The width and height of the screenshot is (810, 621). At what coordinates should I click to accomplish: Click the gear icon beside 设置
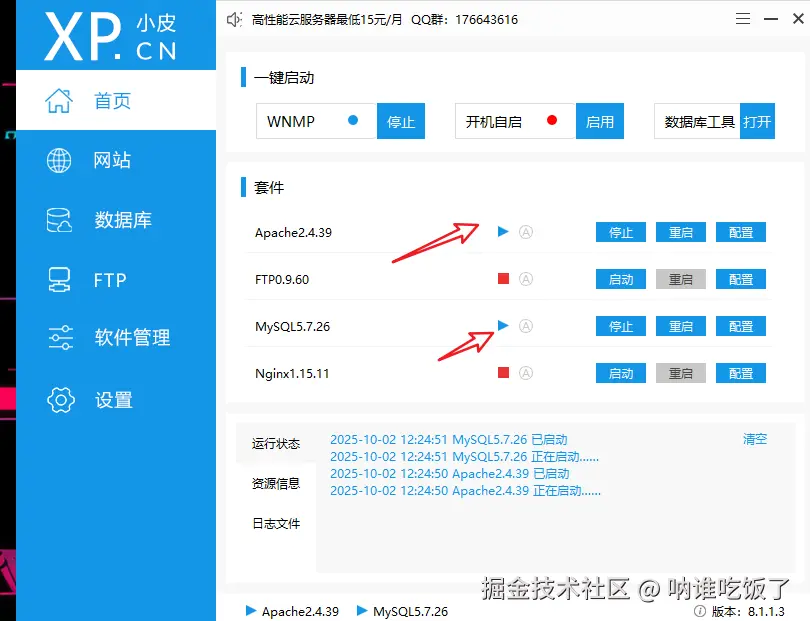(x=61, y=400)
